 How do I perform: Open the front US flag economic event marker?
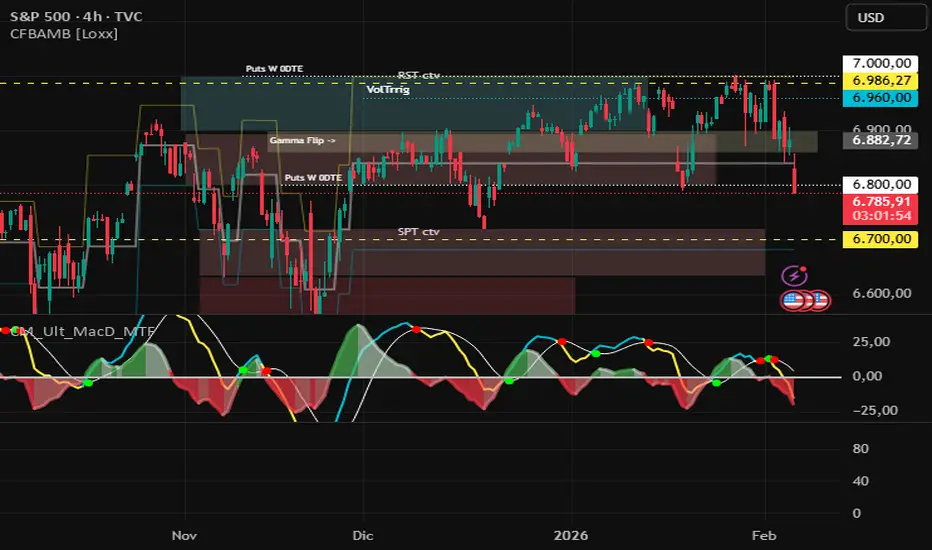coord(793,300)
